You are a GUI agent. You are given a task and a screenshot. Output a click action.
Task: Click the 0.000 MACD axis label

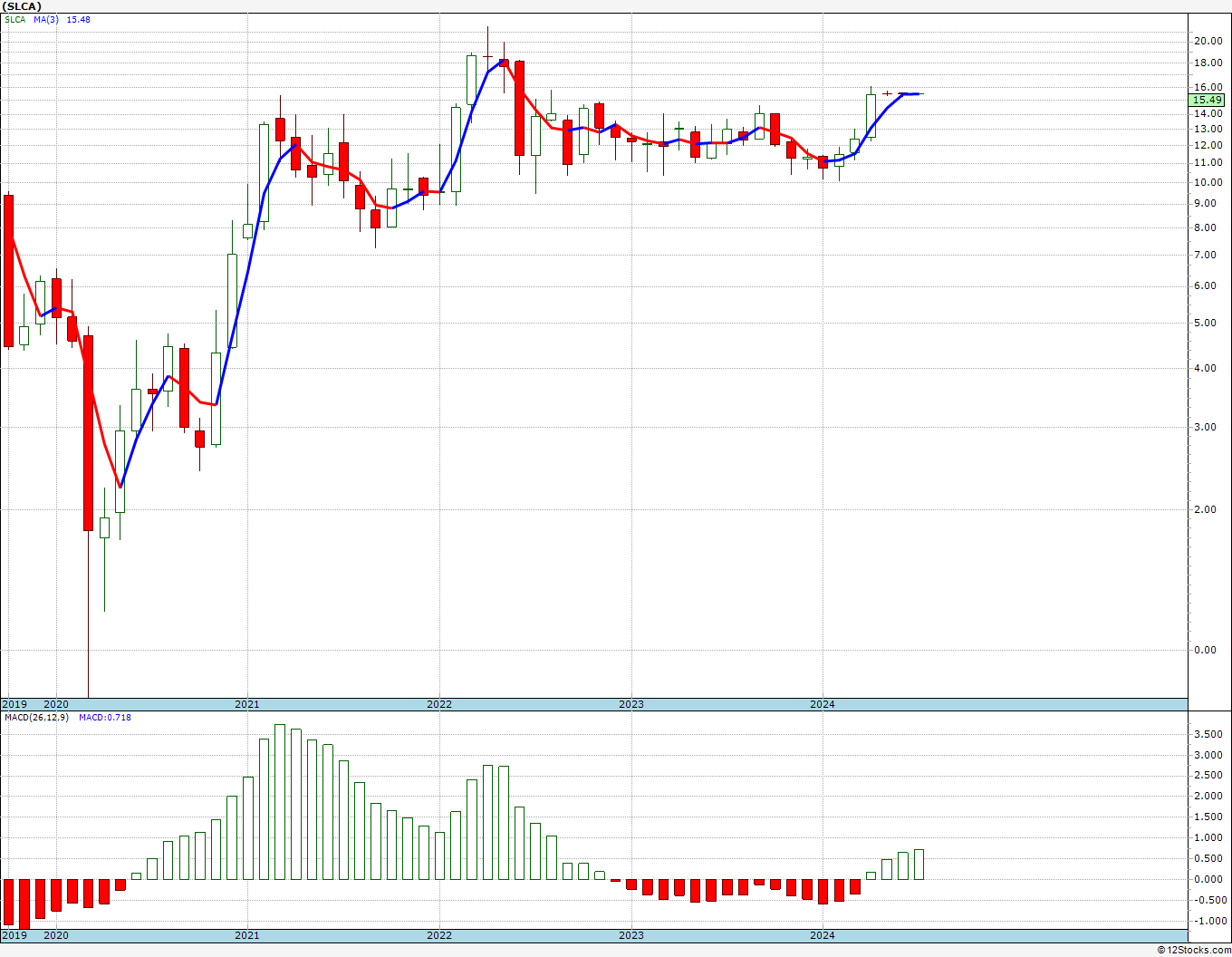pyautogui.click(x=1208, y=880)
